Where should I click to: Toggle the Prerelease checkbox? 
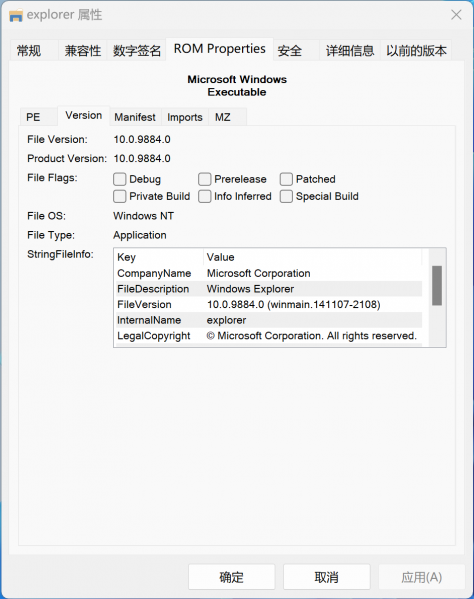(x=204, y=179)
